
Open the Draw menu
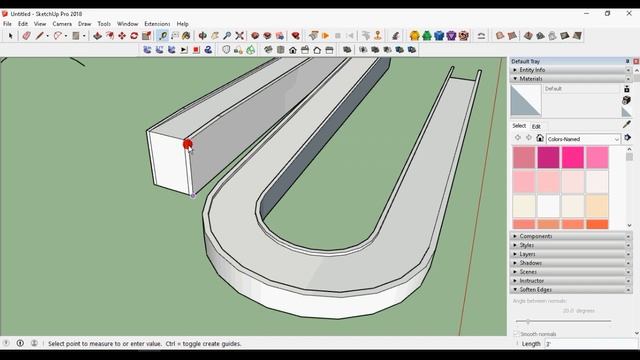(84, 24)
